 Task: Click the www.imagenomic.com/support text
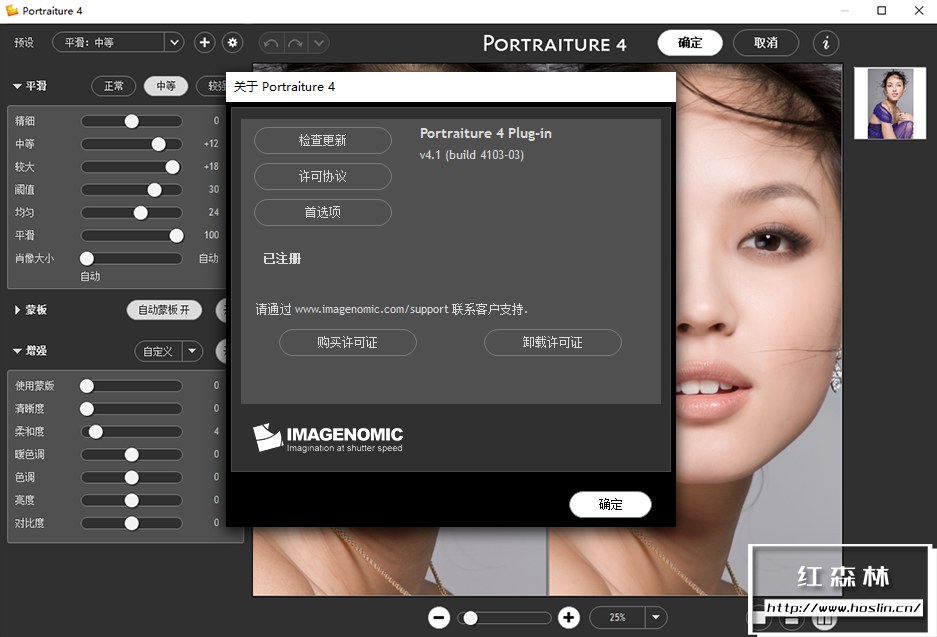pyautogui.click(x=371, y=309)
